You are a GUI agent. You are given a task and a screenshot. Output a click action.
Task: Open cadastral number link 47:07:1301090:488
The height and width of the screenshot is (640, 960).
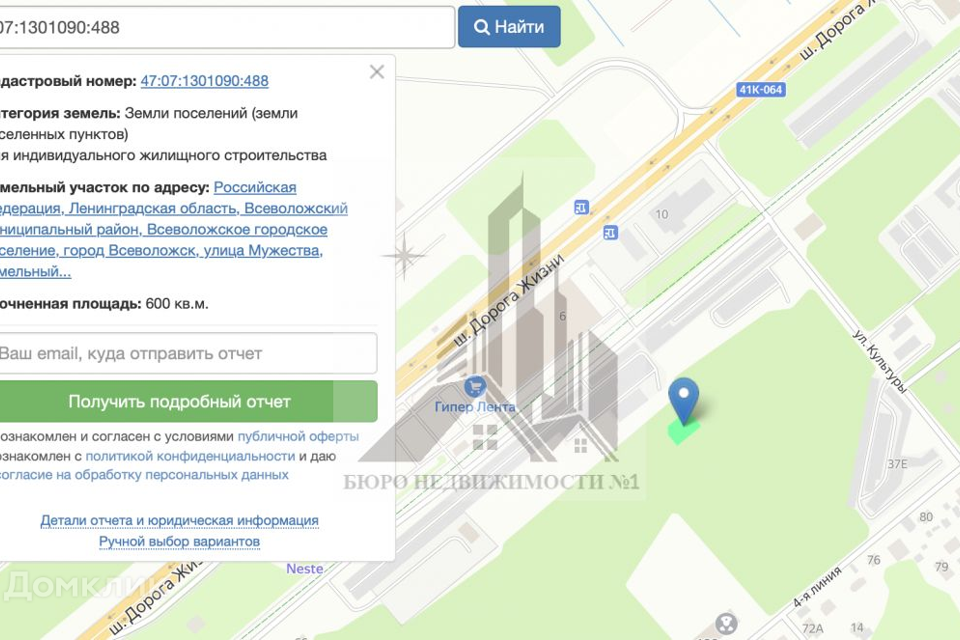click(x=204, y=81)
